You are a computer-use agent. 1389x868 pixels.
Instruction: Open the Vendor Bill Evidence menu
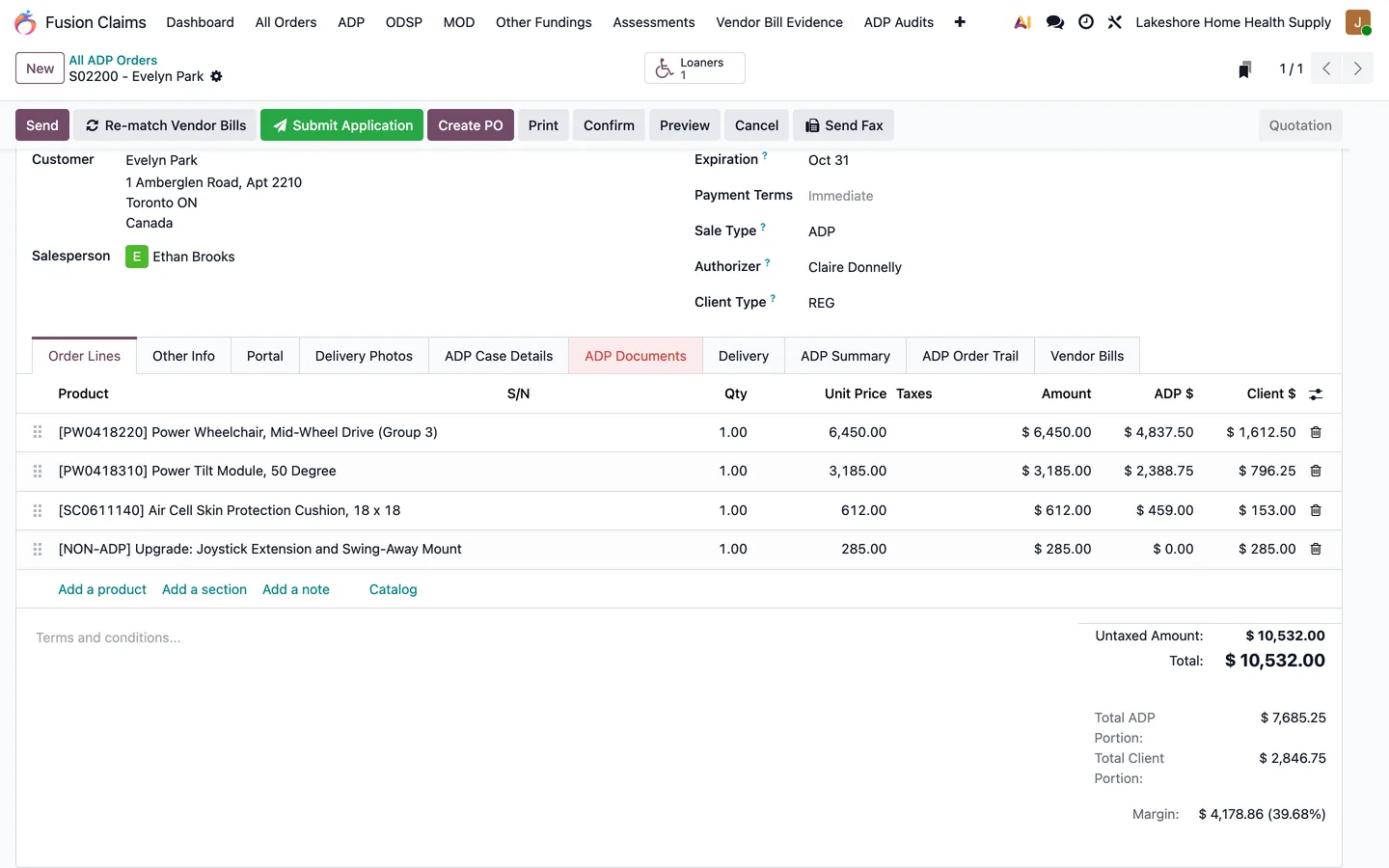[779, 22]
